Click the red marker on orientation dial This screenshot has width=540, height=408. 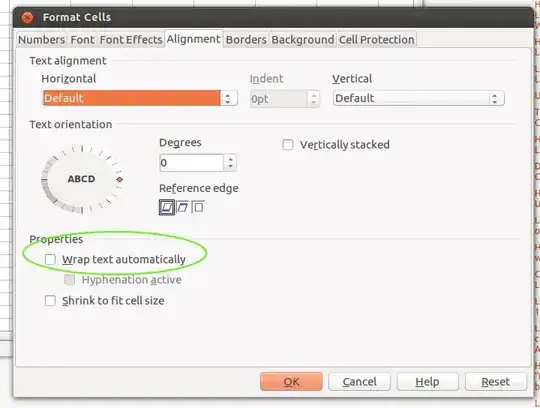click(x=120, y=179)
